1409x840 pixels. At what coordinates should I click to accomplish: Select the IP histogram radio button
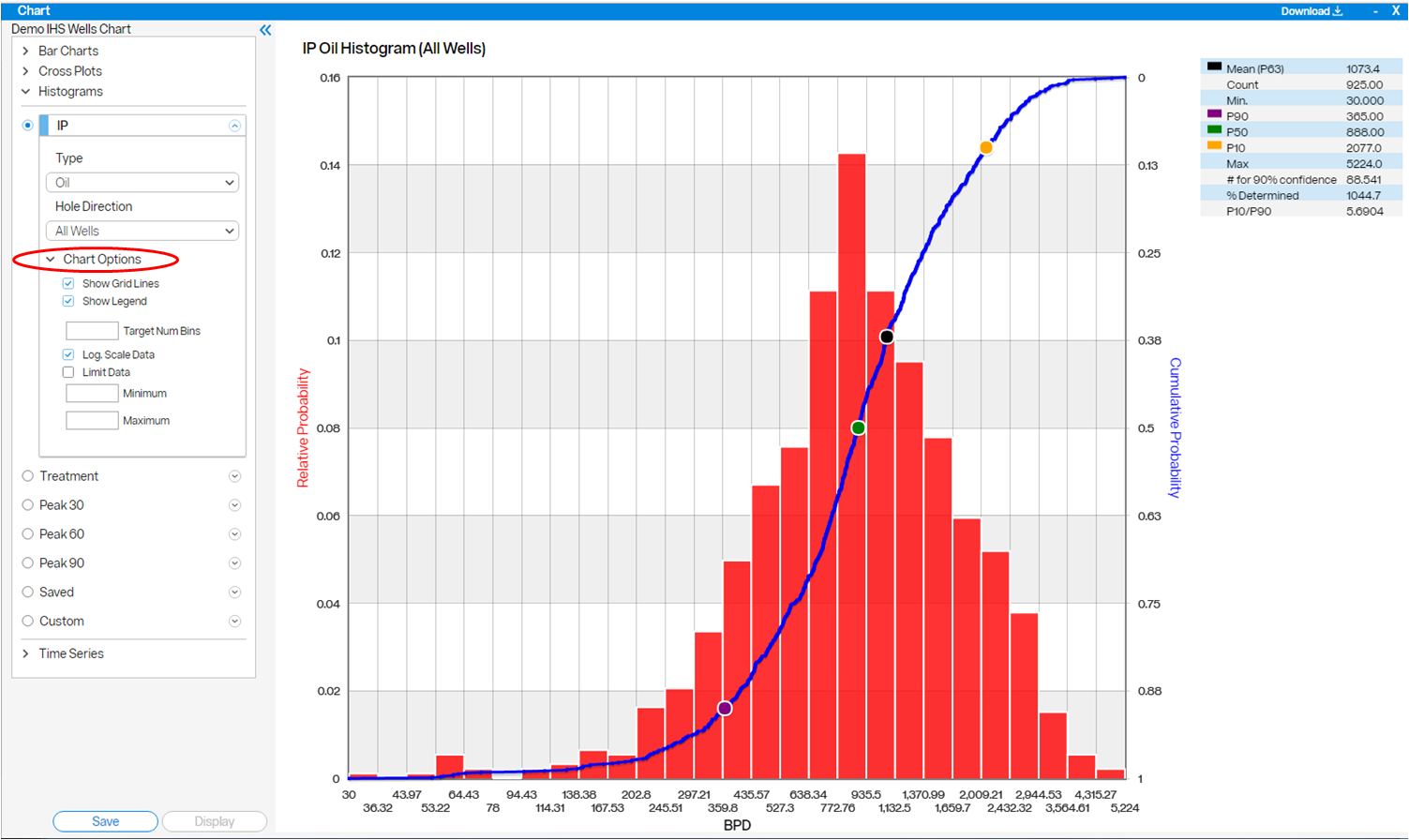[x=27, y=126]
